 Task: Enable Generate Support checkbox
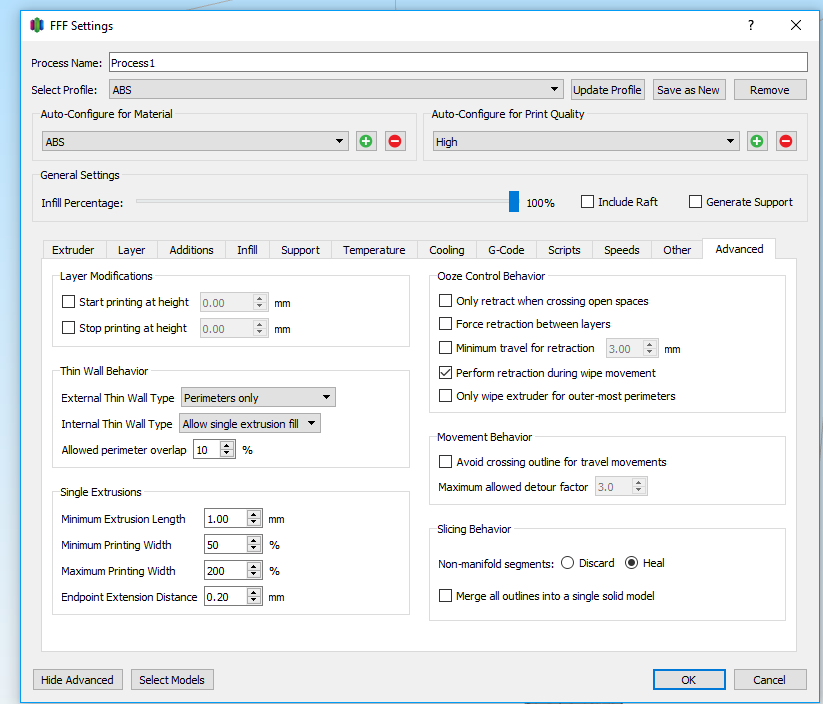[x=695, y=202]
